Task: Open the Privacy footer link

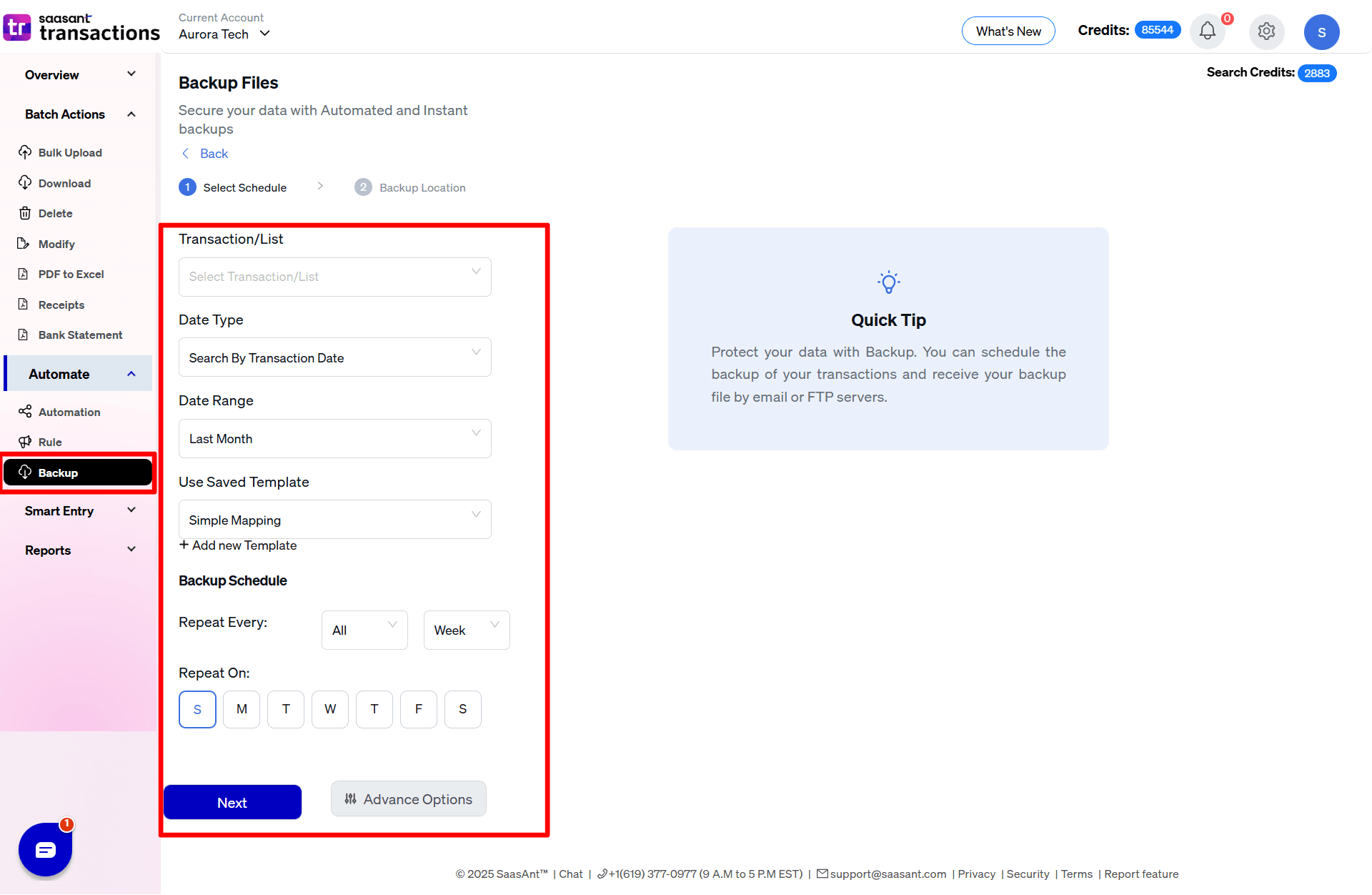Action: [976, 874]
